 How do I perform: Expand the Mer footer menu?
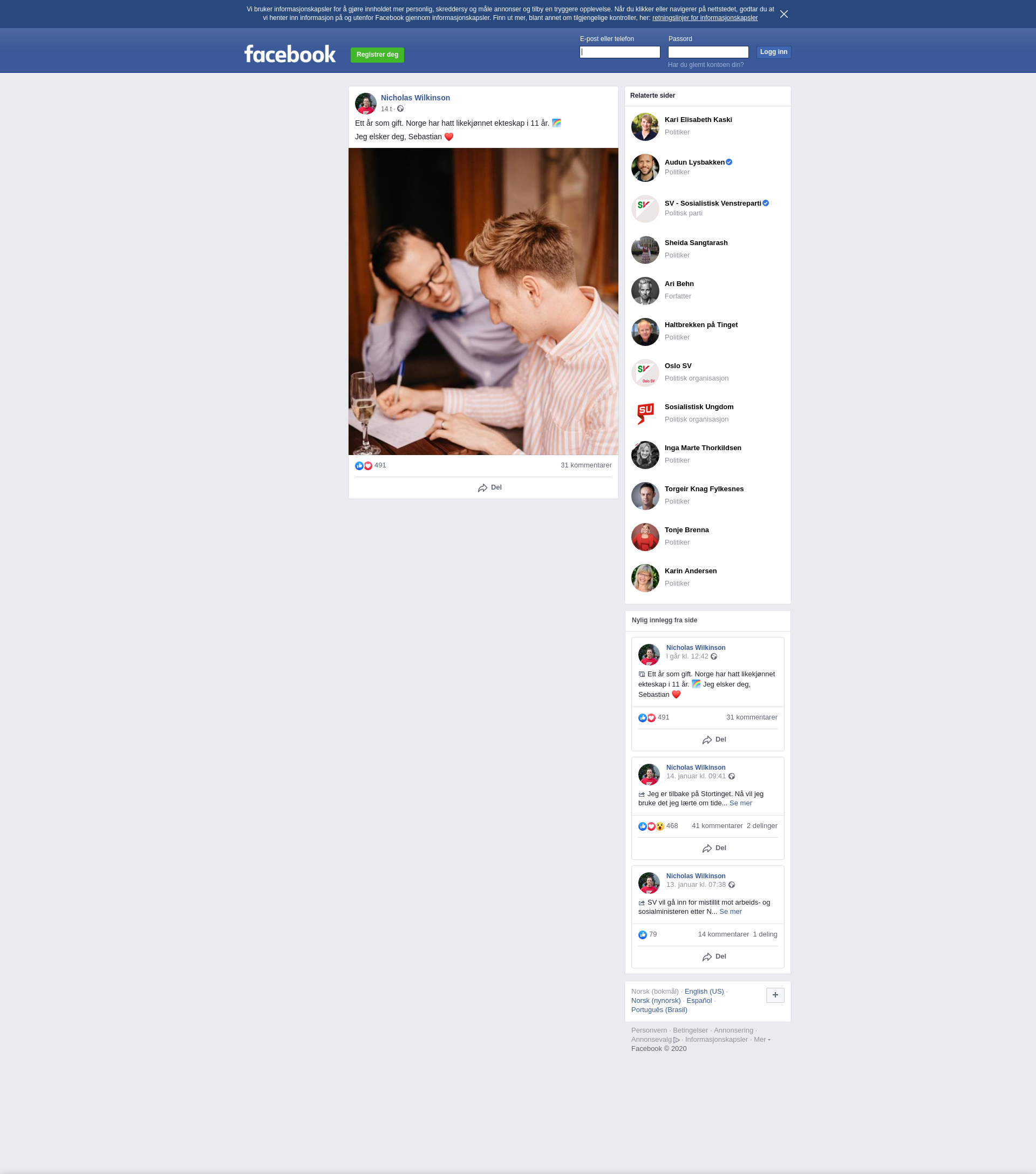(x=761, y=1039)
